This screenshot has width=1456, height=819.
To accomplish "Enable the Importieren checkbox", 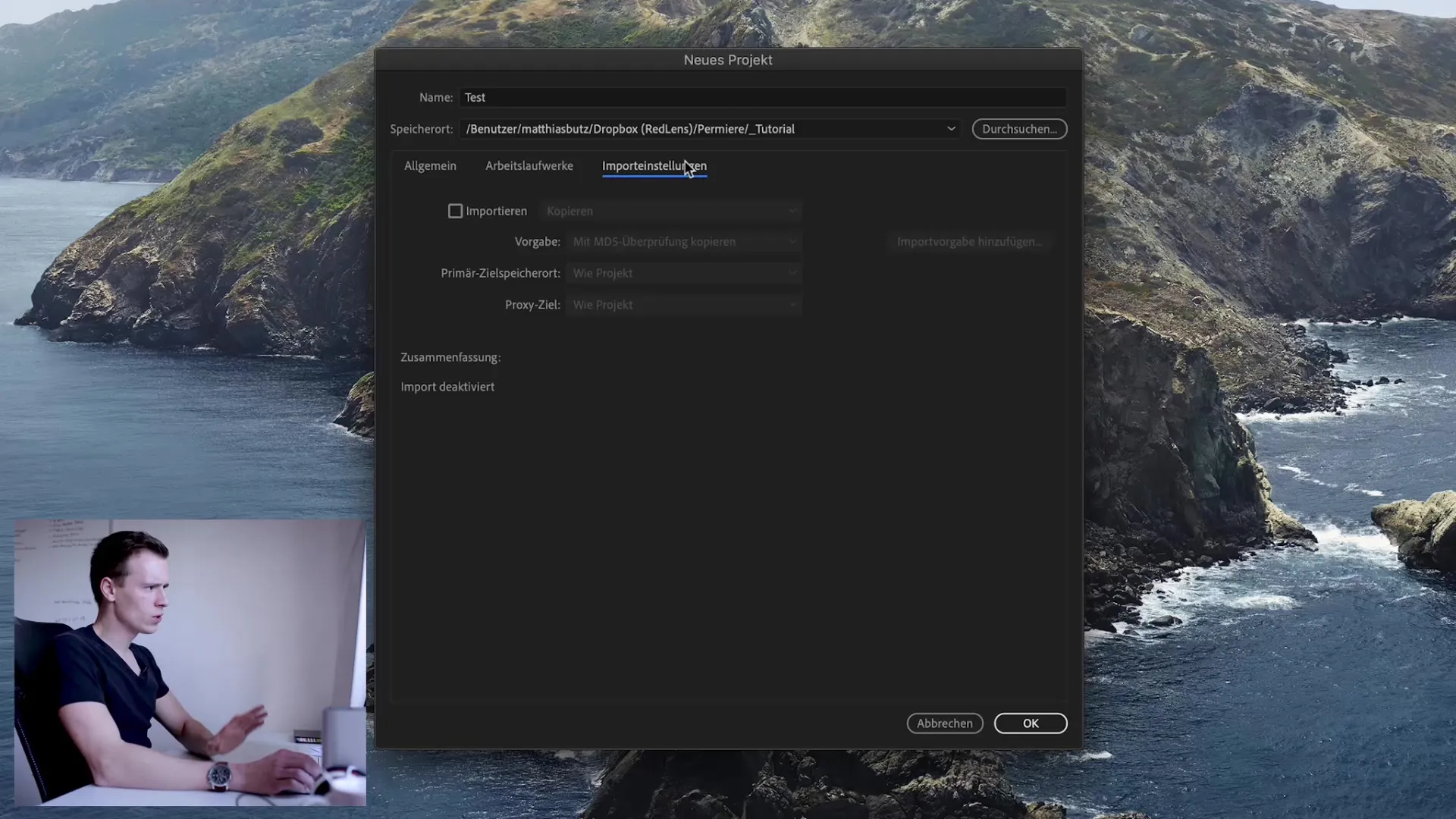I will [x=455, y=211].
